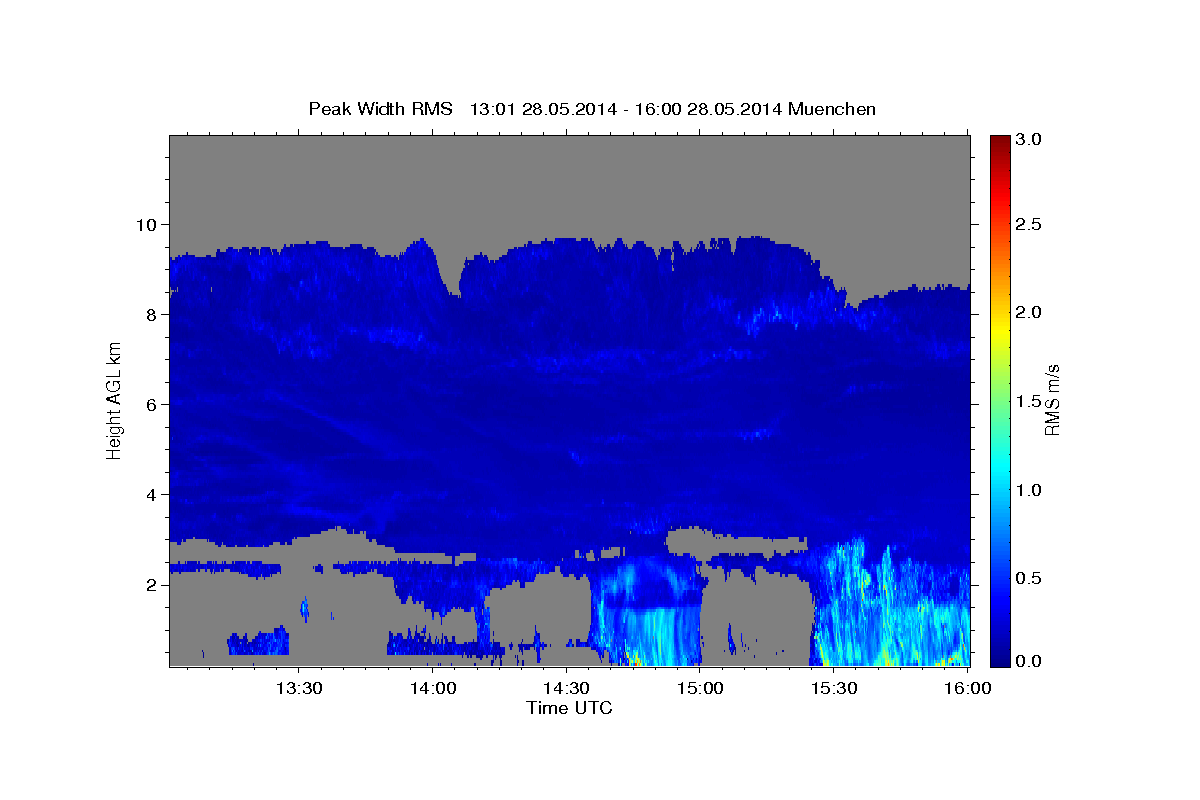The height and width of the screenshot is (800, 1200).
Task: Click the 'Muenchen' location in the title
Action: point(832,109)
